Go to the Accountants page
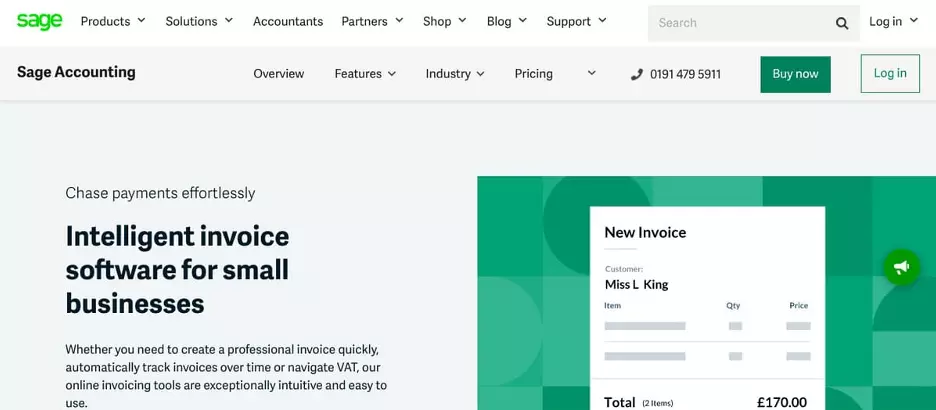936x410 pixels. point(288,21)
